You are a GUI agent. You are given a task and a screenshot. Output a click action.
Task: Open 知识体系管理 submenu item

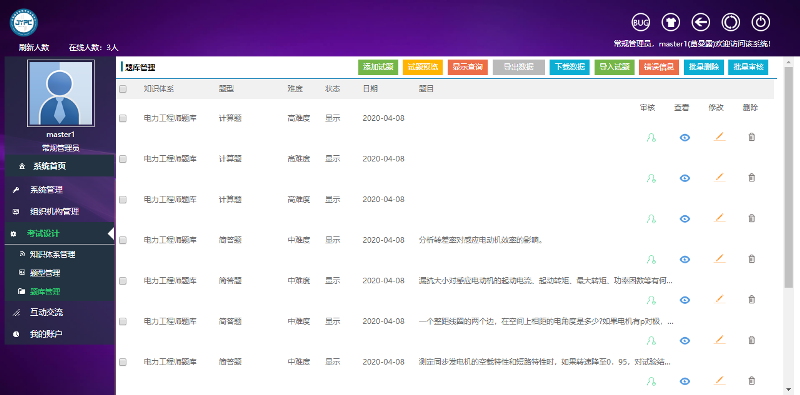tap(52, 254)
